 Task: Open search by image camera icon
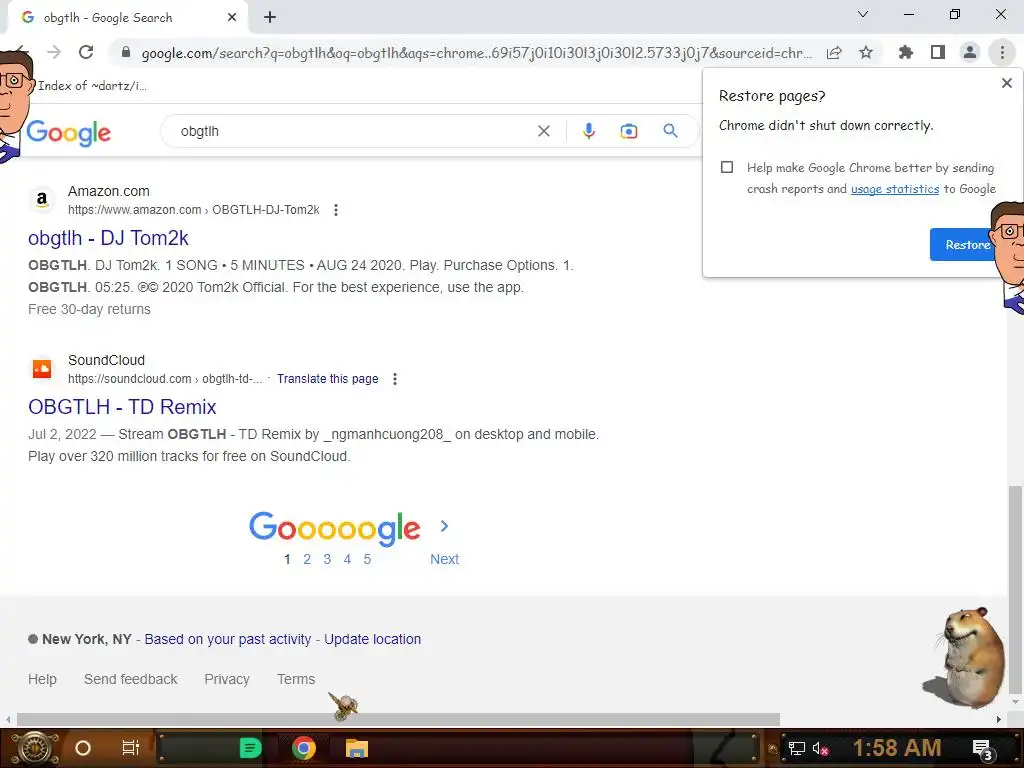628,131
